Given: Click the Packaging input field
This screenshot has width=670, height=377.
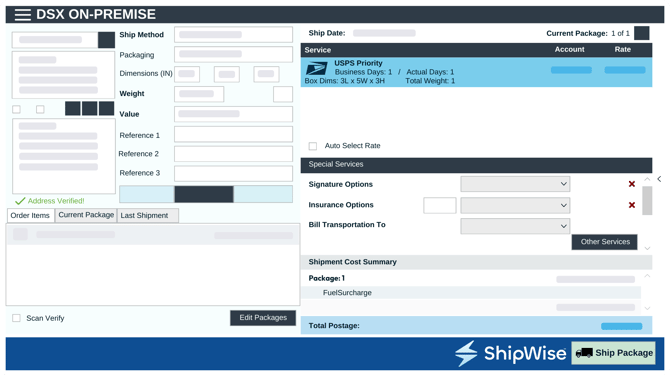Looking at the screenshot, I should (233, 54).
